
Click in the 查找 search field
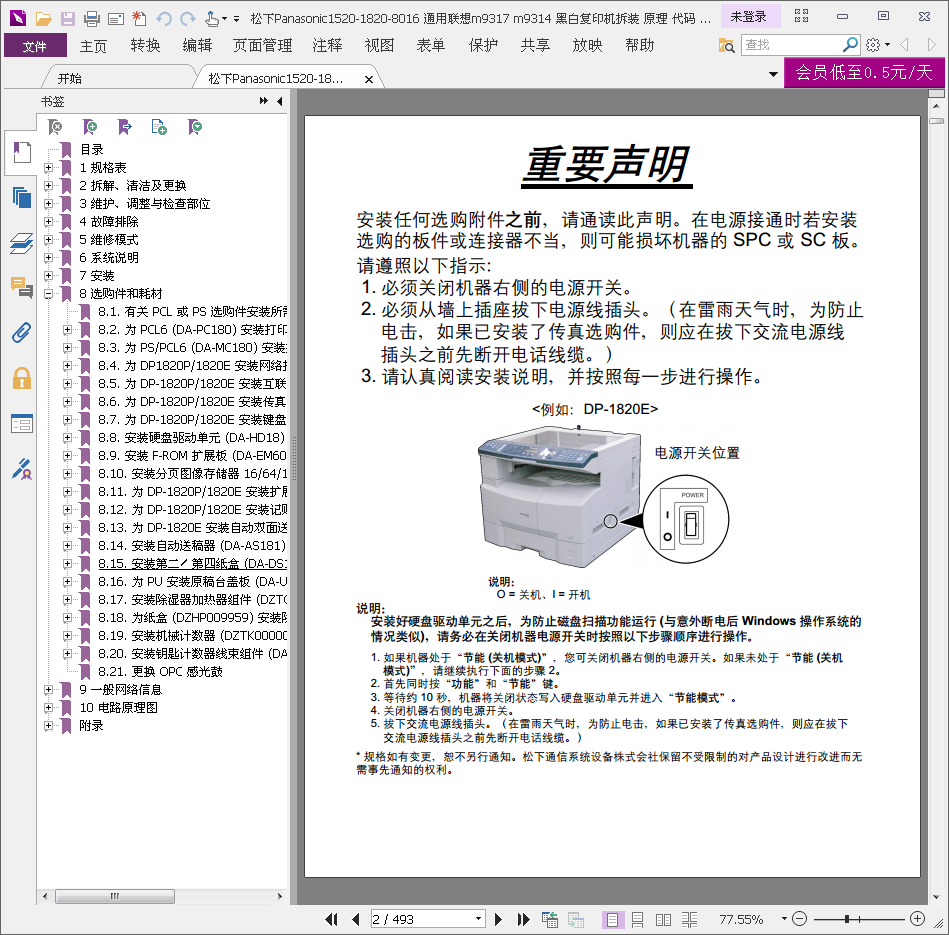[x=792, y=45]
